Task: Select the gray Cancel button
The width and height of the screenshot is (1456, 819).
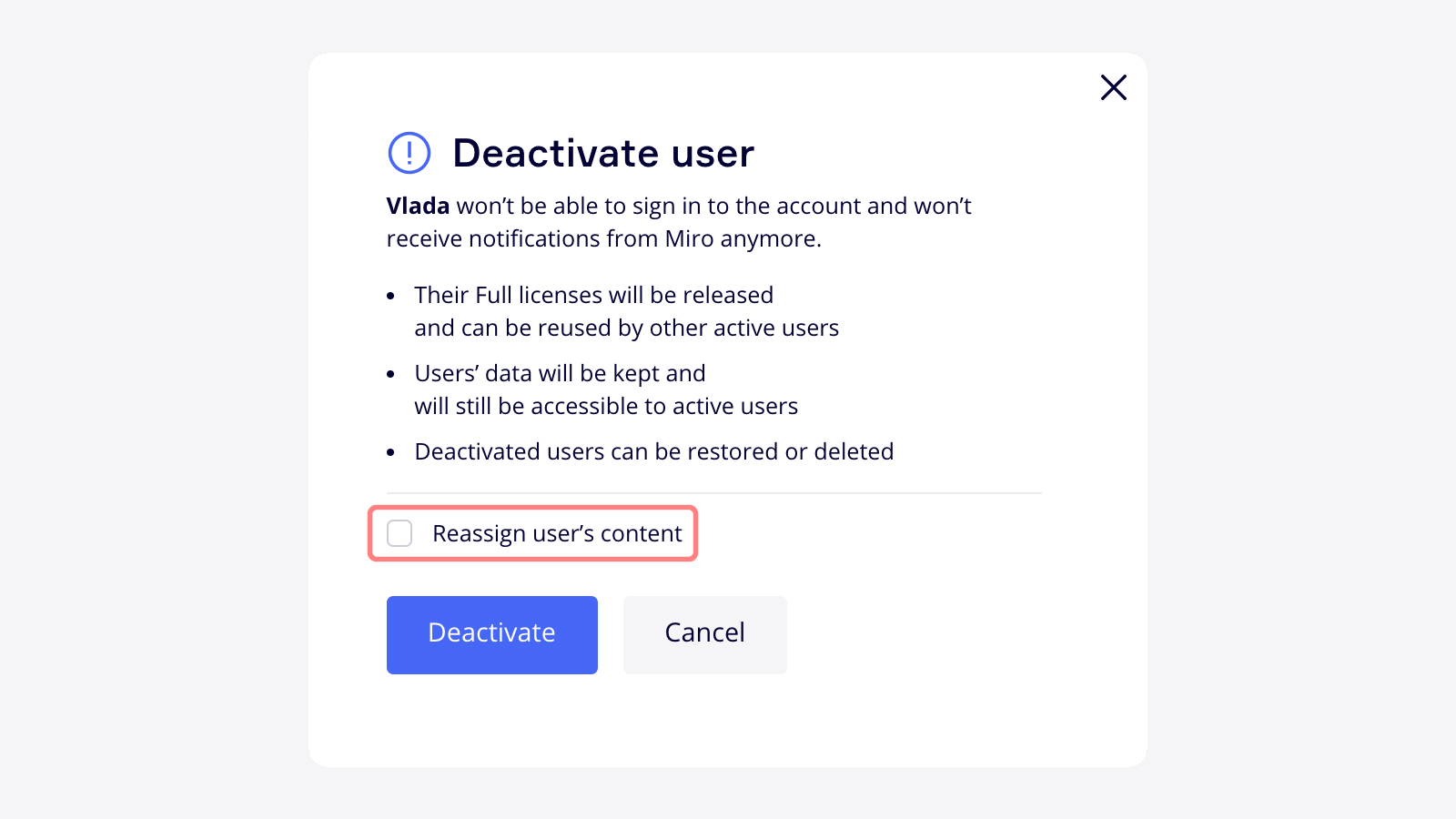Action: point(704,634)
